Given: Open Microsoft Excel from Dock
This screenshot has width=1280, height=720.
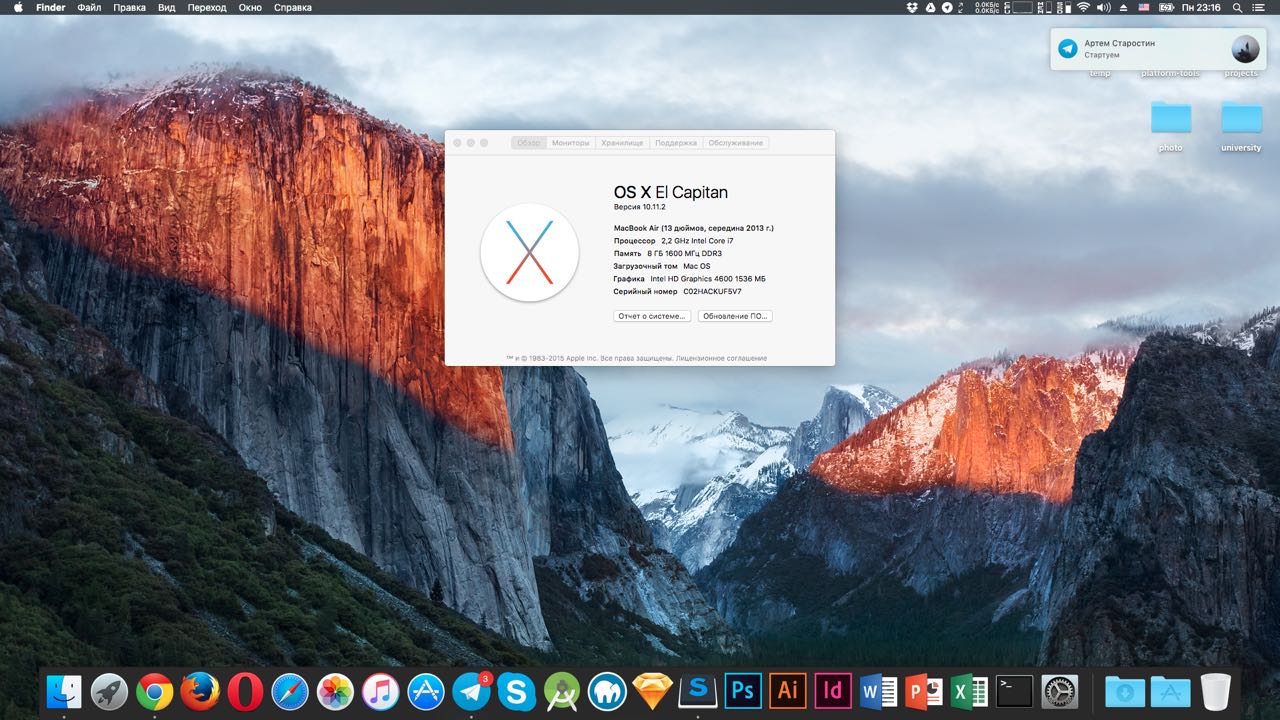Looking at the screenshot, I should (969, 691).
